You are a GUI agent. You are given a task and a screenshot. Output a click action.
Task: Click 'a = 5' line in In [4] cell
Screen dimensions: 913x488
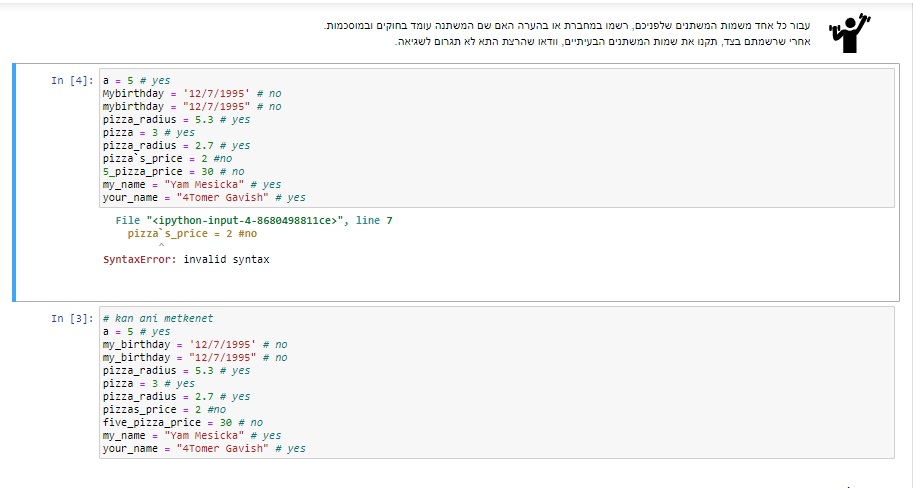tap(135, 80)
